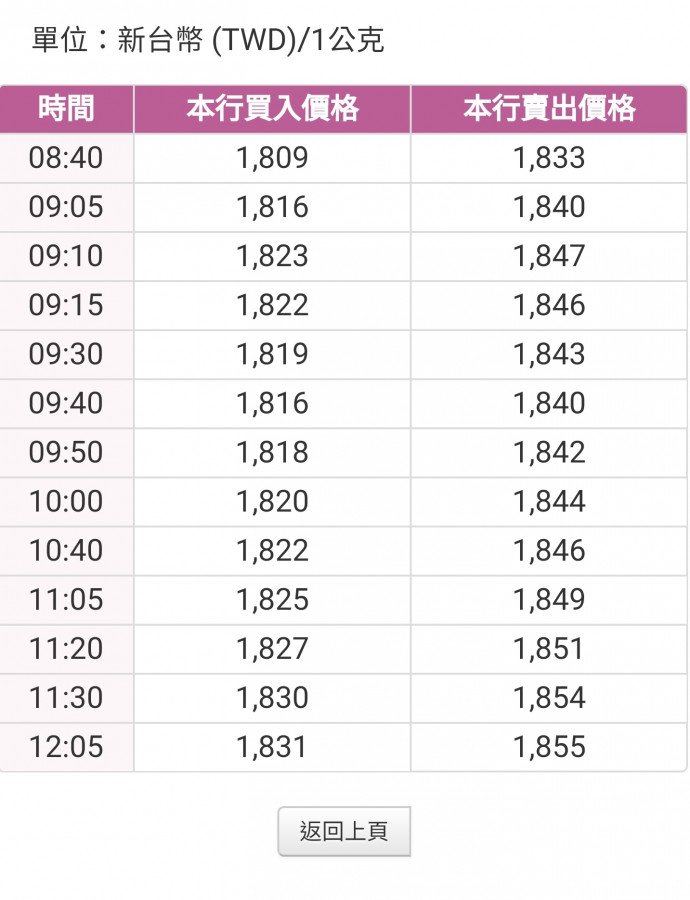Viewport: 690px width, 900px height.
Task: Select the 09:50 time cell
Action: [x=66, y=452]
